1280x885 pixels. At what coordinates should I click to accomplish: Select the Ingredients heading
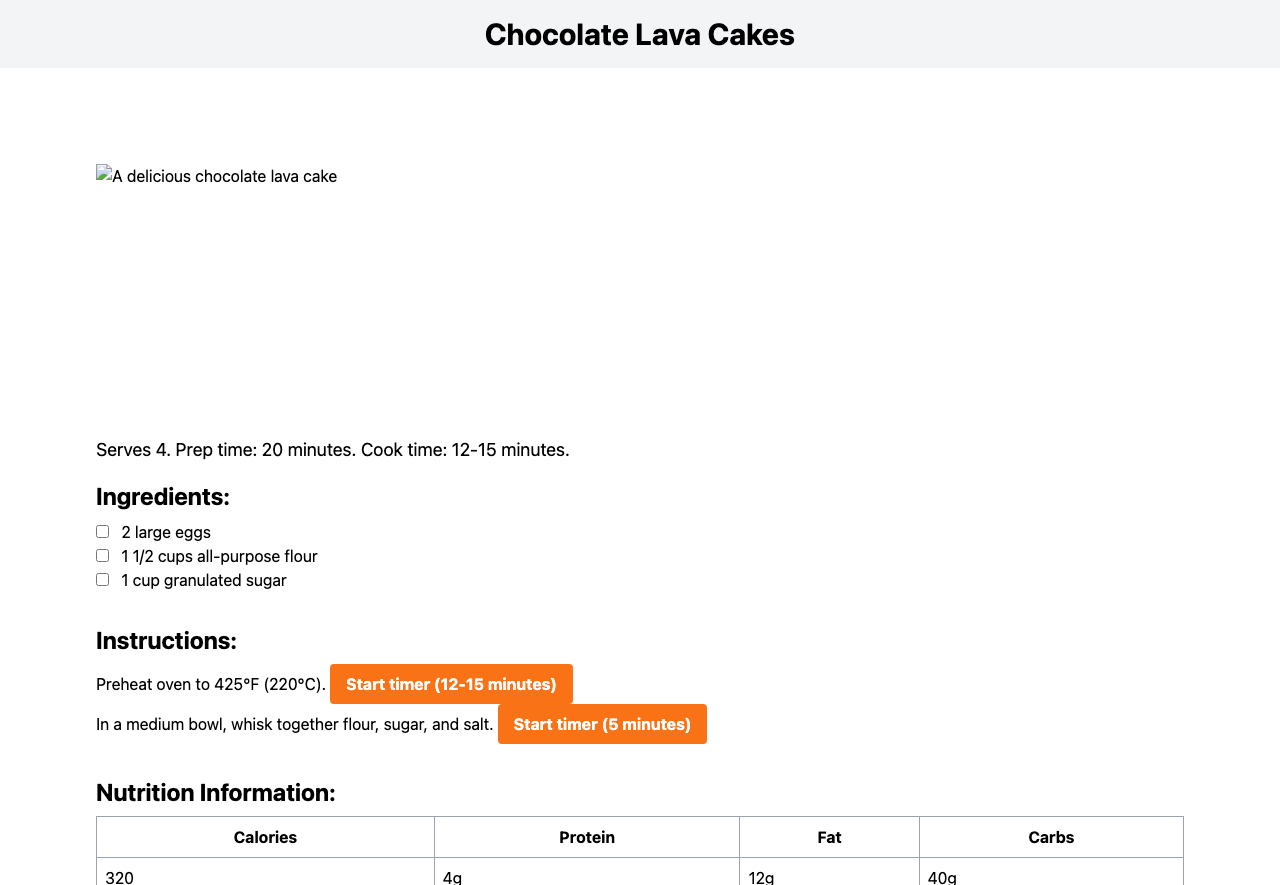[163, 497]
